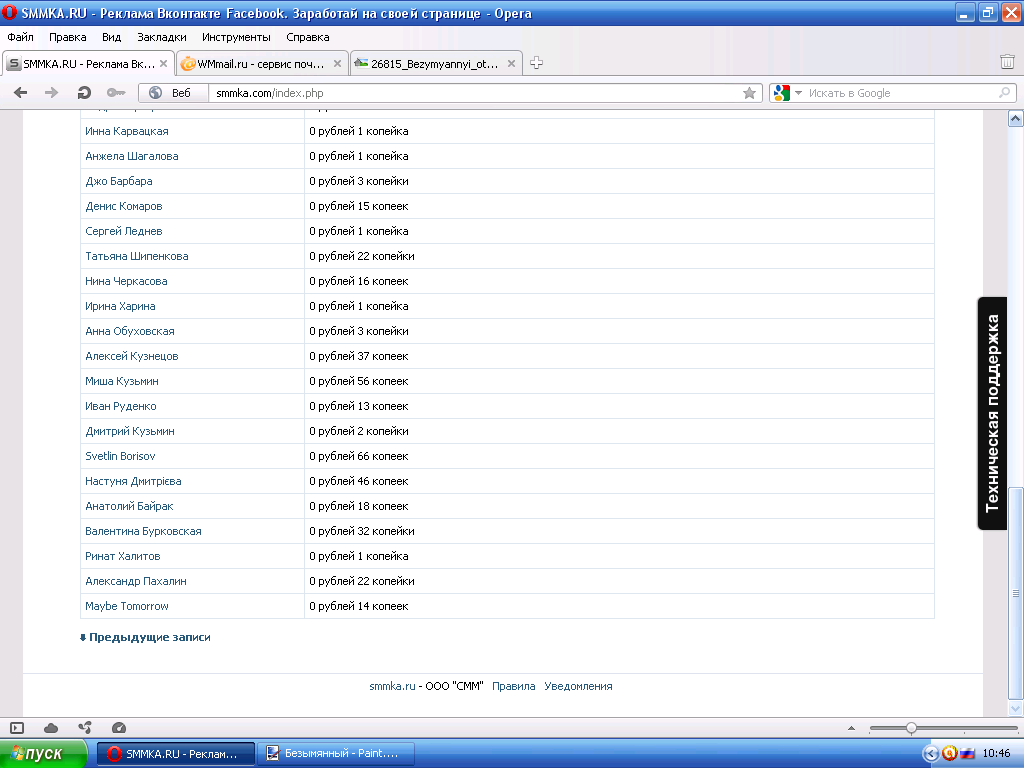
Task: Open the Инструменты menu
Action: click(236, 37)
